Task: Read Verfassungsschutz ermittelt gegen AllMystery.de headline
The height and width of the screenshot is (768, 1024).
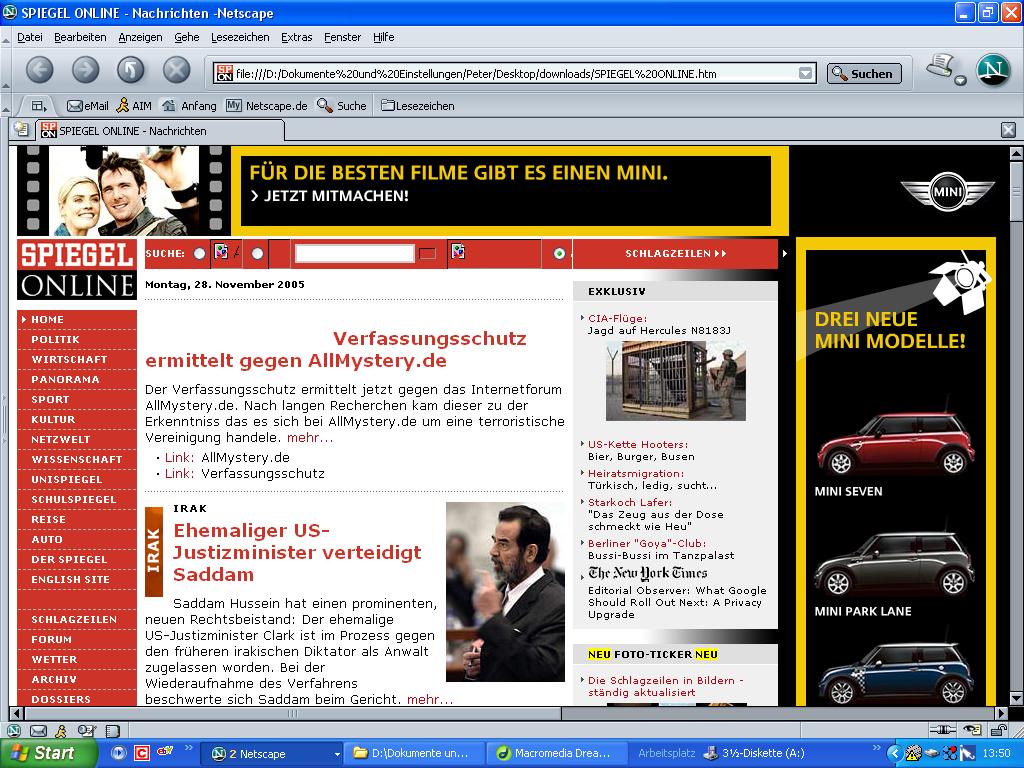Action: (x=336, y=349)
